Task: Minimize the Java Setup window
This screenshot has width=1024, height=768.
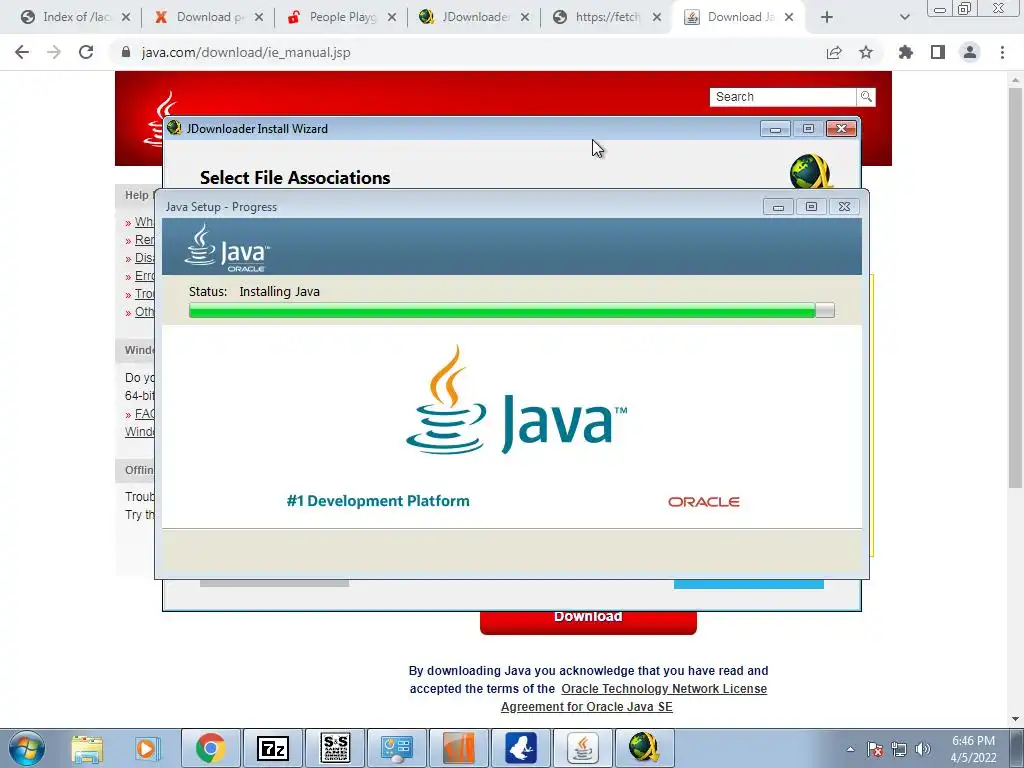Action: (778, 207)
